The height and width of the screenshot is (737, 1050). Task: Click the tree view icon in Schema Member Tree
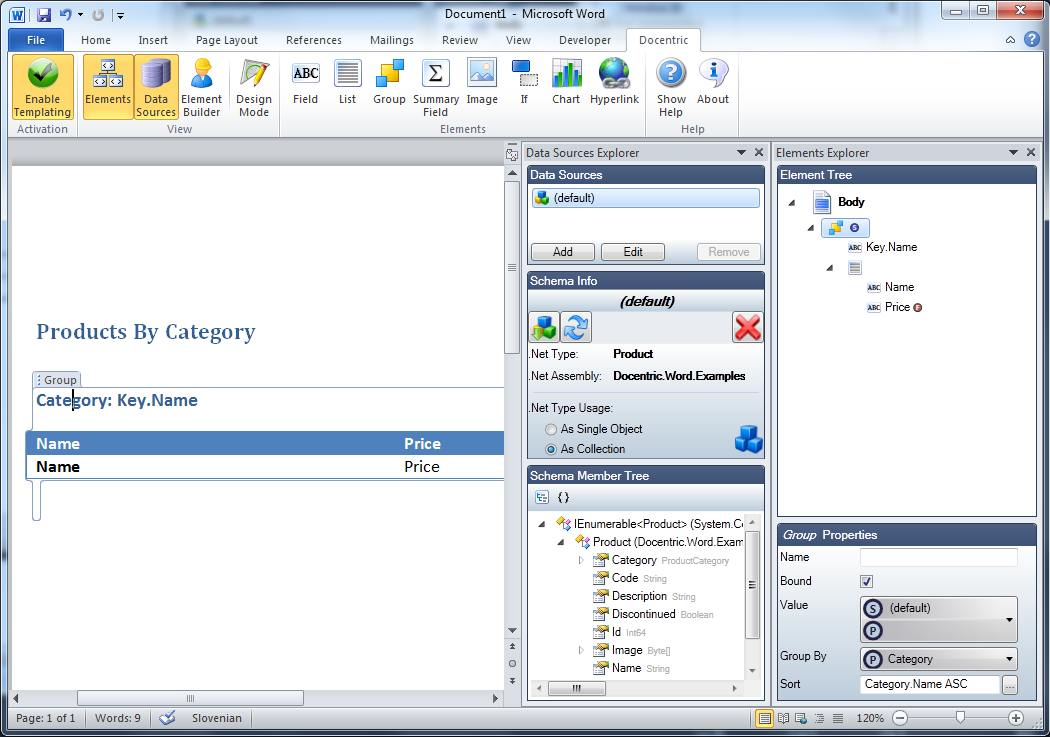(x=542, y=497)
